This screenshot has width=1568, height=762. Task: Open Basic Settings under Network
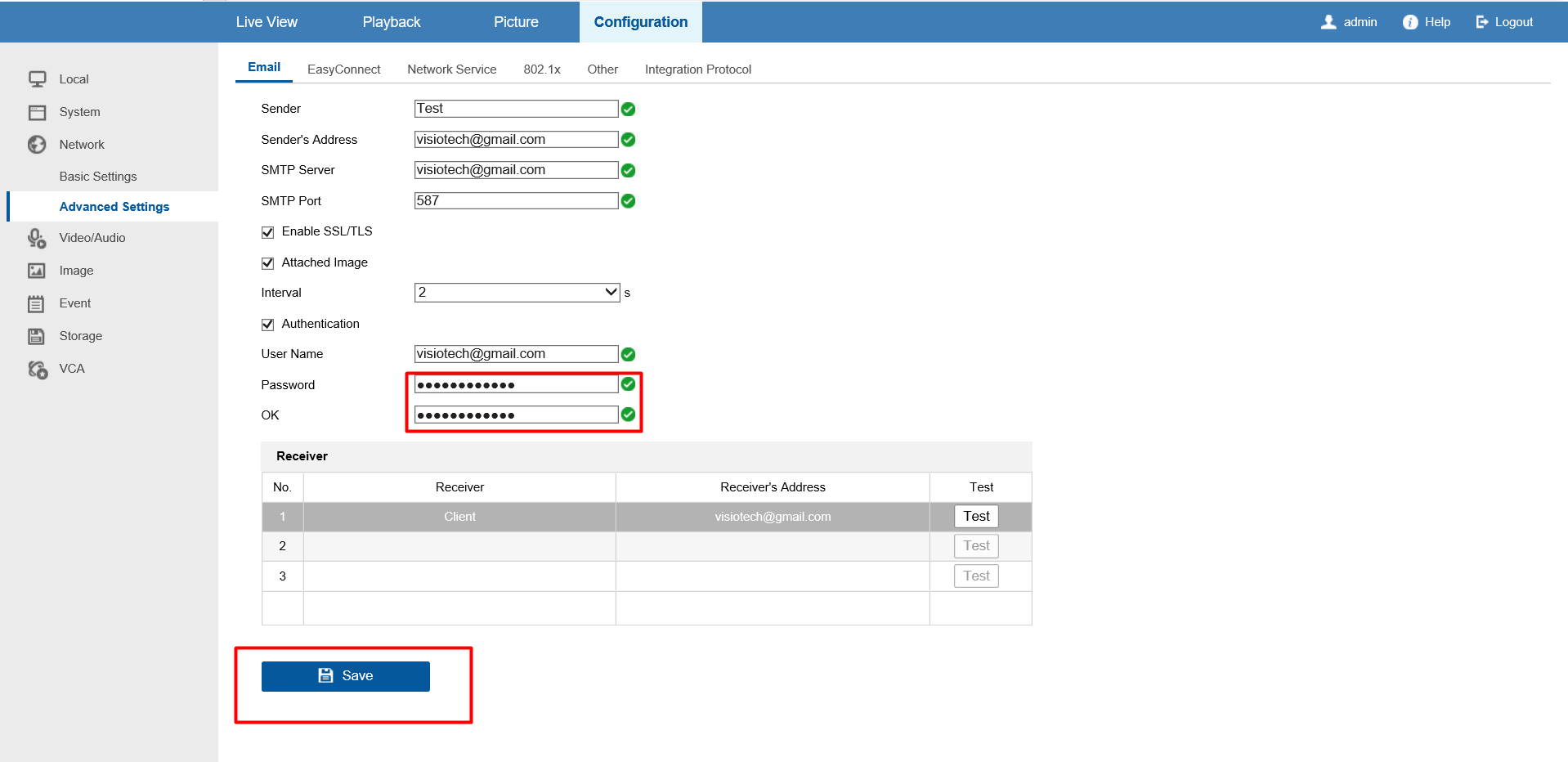(x=98, y=177)
